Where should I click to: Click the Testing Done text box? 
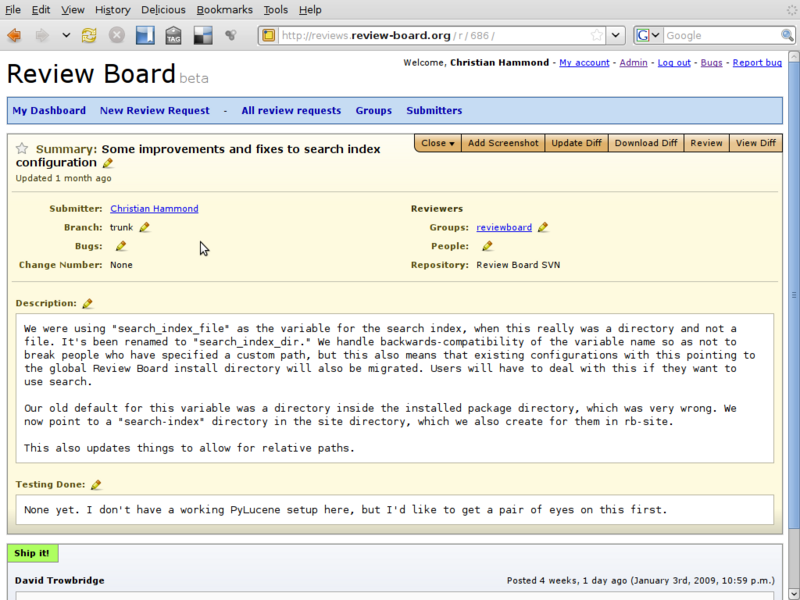point(394,509)
